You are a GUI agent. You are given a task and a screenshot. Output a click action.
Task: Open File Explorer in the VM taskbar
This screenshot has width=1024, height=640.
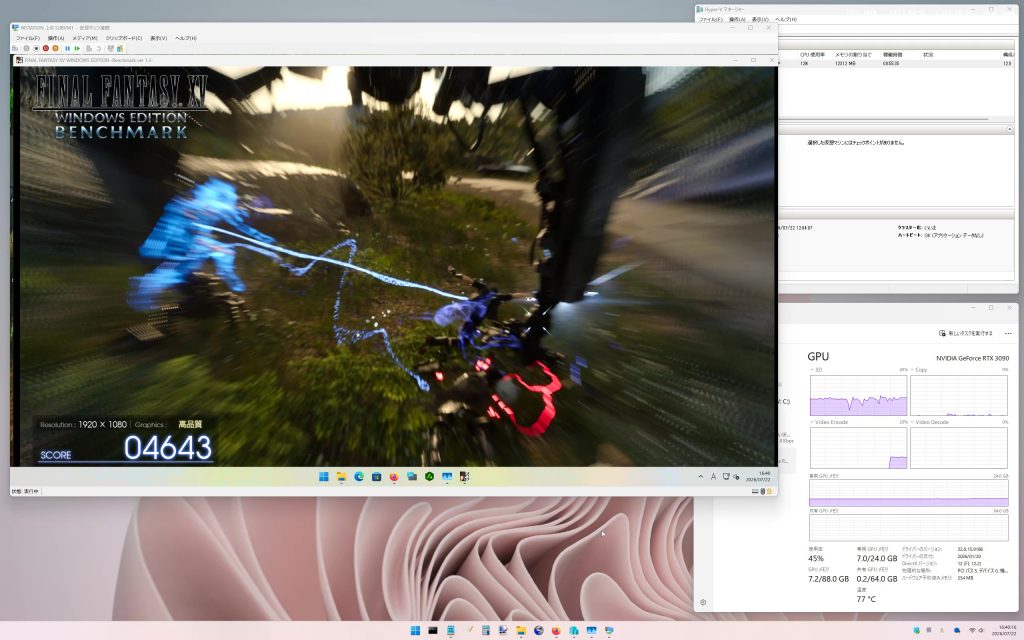coord(341,477)
